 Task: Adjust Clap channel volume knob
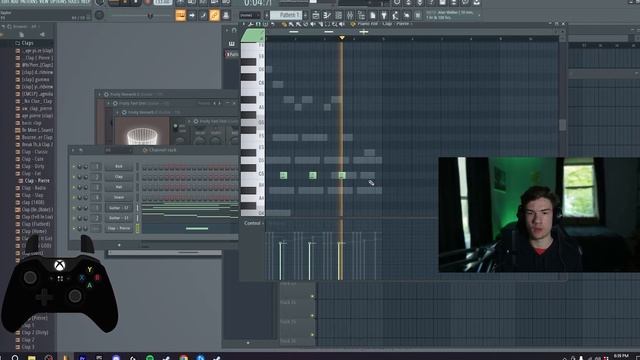click(86, 177)
